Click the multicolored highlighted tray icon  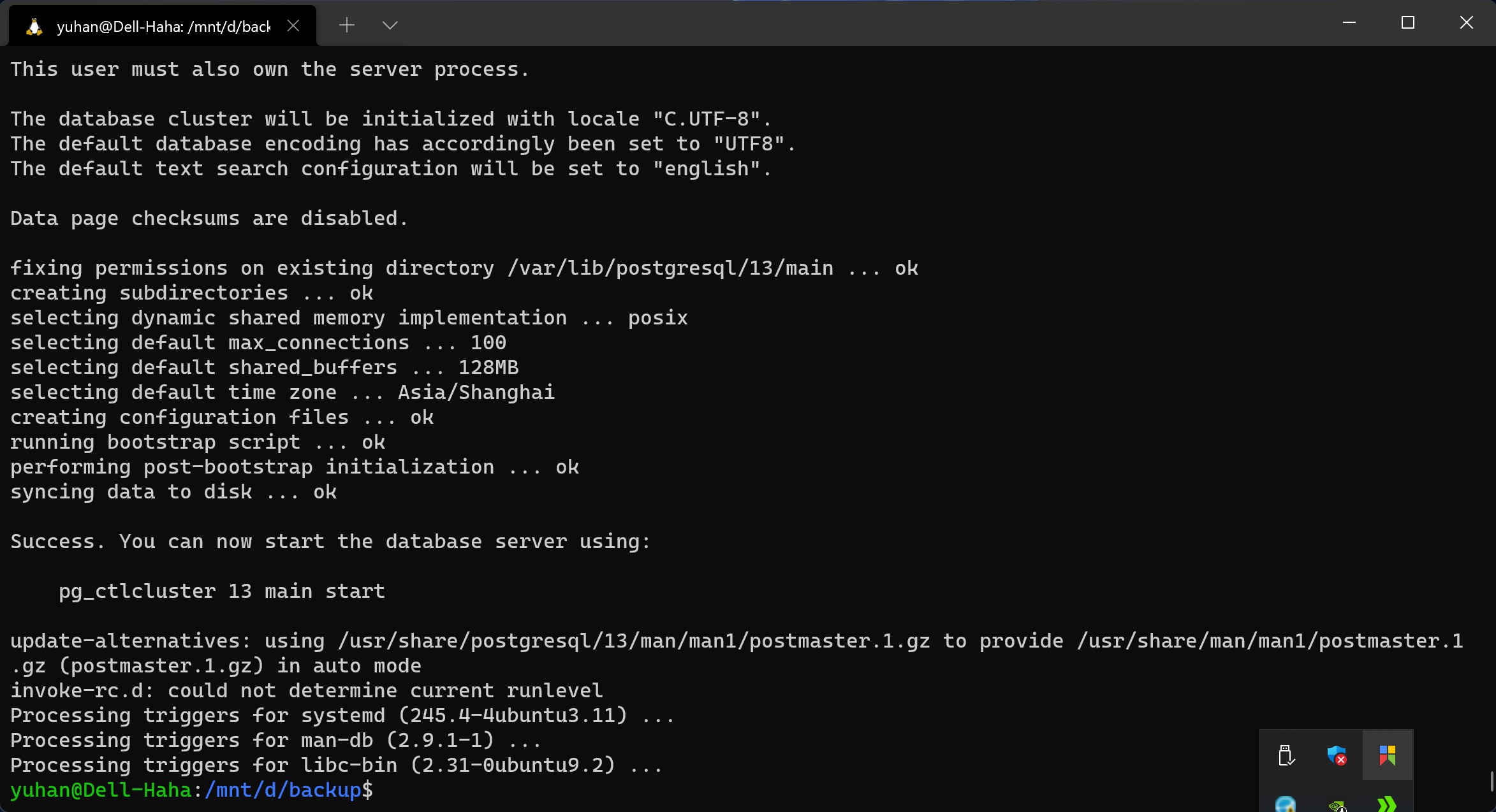1389,756
